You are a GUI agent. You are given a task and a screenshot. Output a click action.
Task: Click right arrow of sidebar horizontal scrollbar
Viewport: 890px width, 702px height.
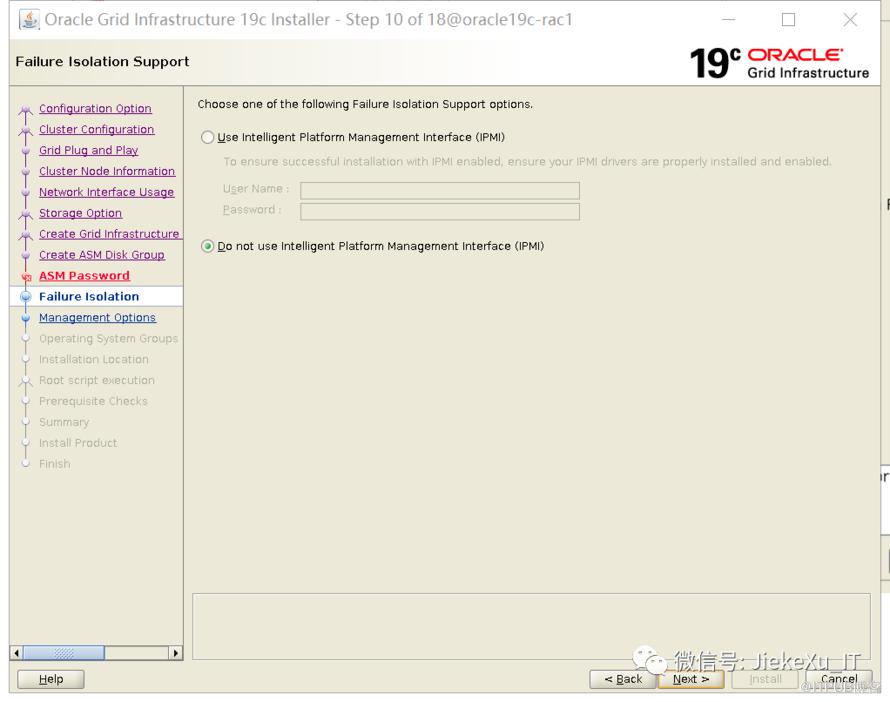coord(176,653)
